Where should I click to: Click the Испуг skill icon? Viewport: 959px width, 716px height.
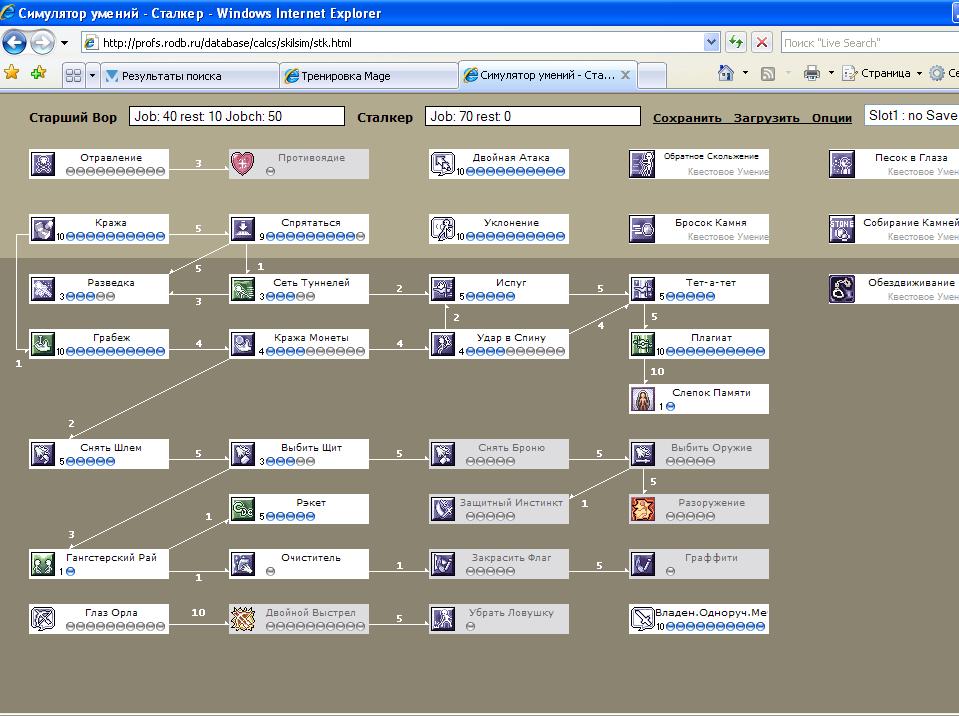(443, 289)
